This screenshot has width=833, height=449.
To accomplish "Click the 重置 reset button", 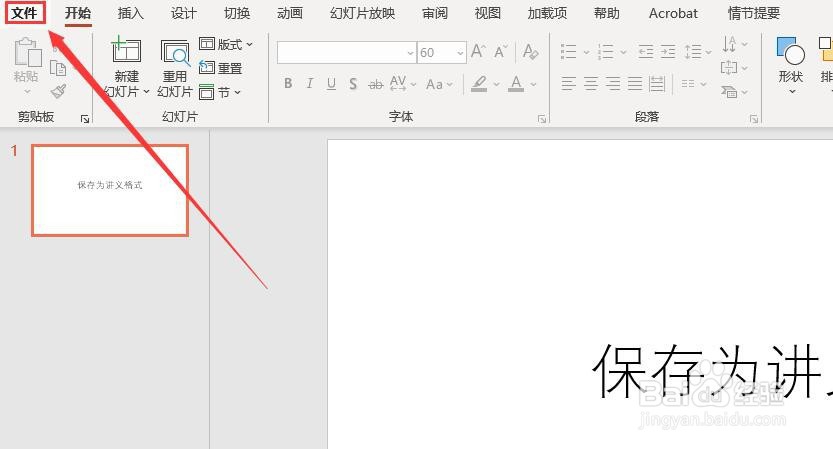I will [x=220, y=68].
